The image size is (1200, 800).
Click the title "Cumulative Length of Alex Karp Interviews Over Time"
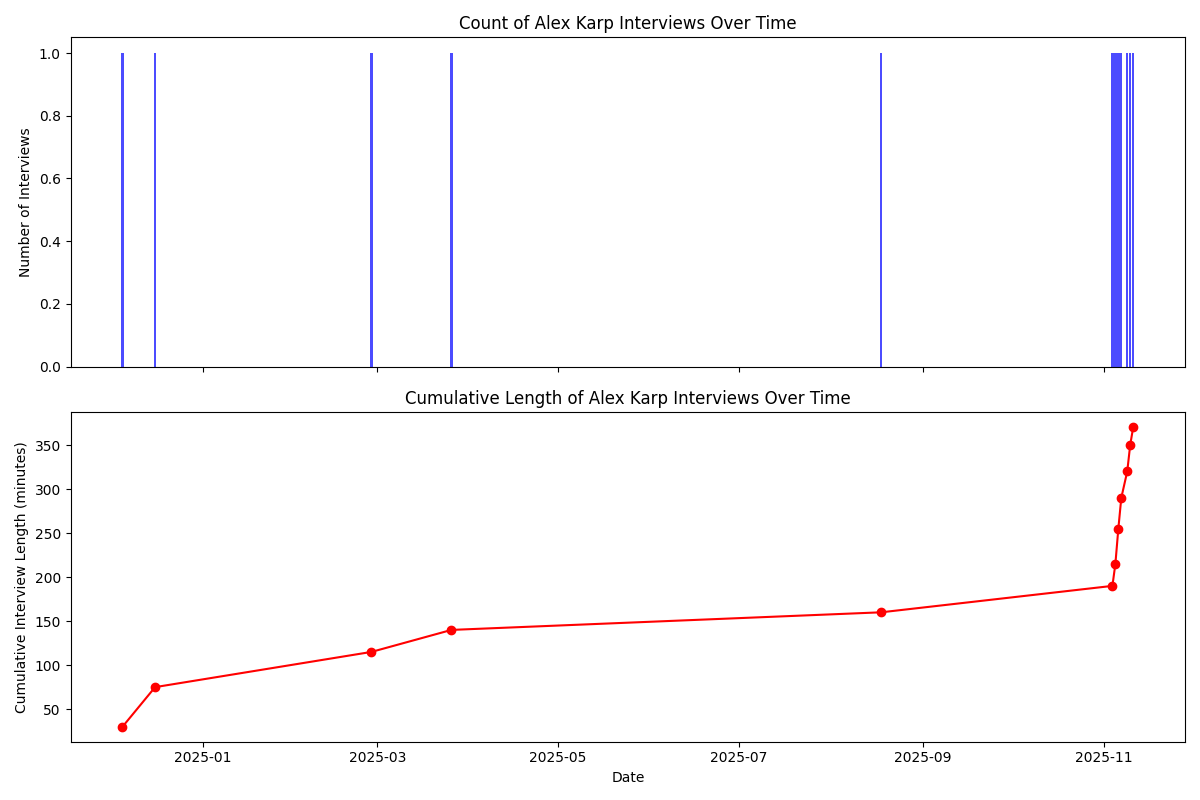pos(627,398)
